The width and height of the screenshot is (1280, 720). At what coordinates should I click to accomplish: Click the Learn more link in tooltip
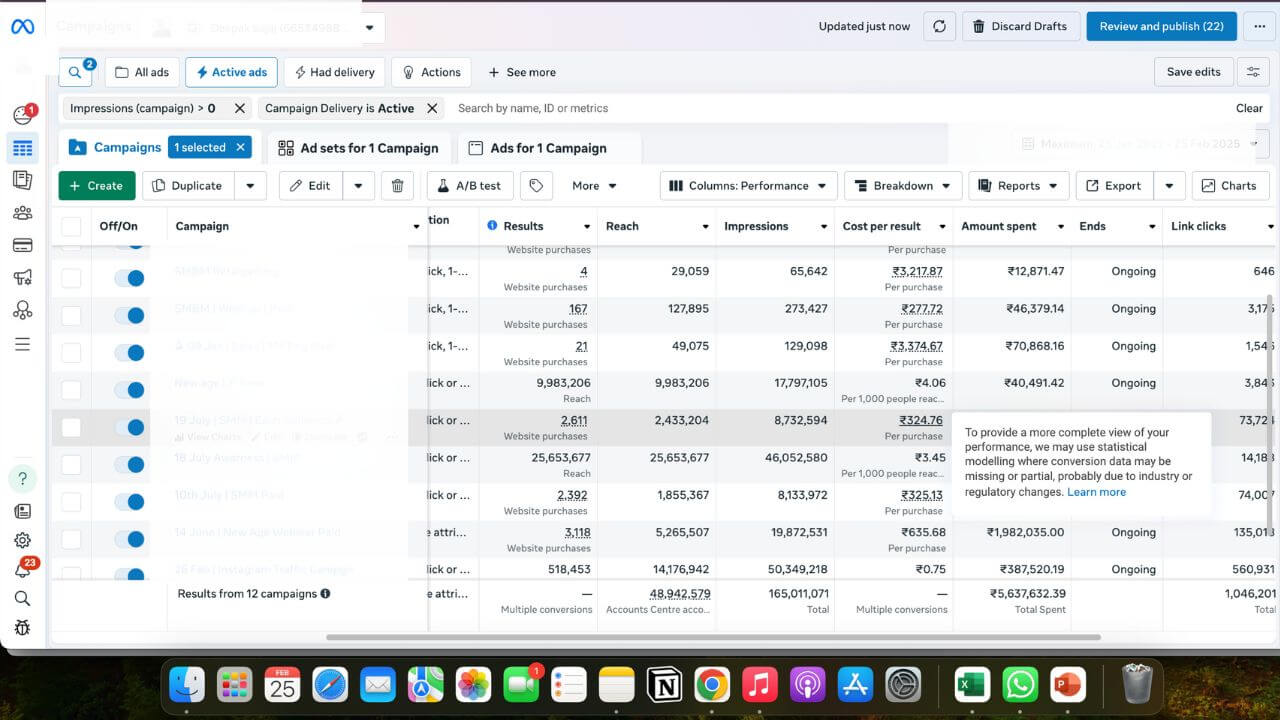(x=1096, y=492)
